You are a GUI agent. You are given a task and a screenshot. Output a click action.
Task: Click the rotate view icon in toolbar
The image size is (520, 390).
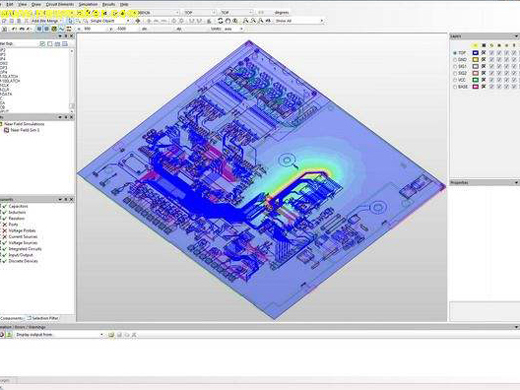pos(220,21)
